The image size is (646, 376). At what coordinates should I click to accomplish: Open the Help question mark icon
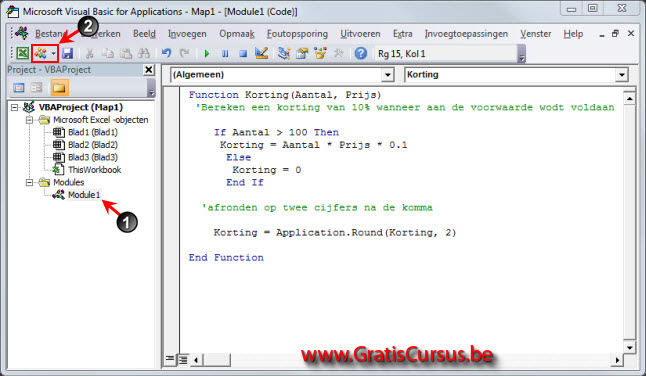coord(360,54)
